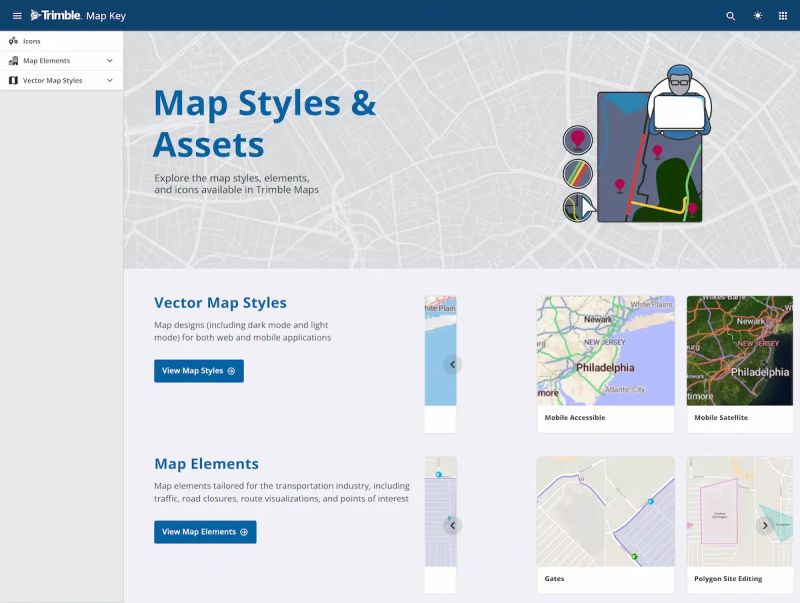The image size is (800, 603).
Task: Select Icons in the sidebar menu
Action: click(x=32, y=40)
